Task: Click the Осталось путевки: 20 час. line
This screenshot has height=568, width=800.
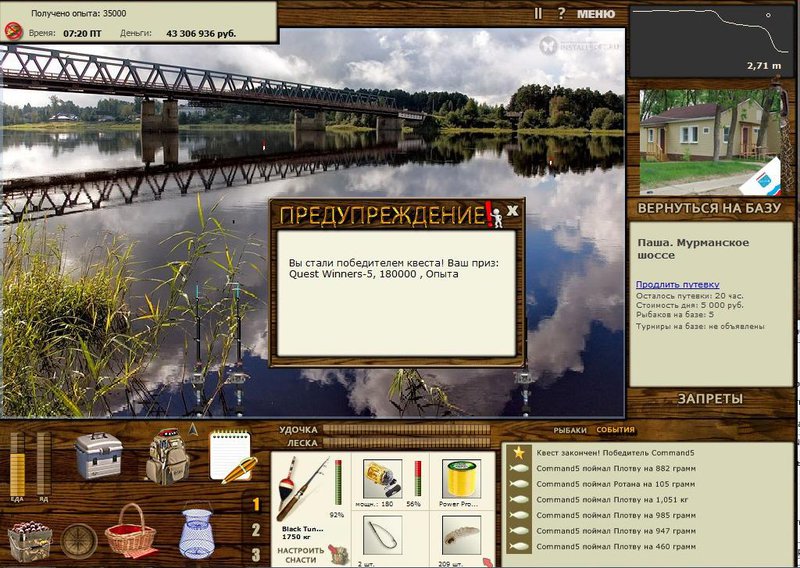Action: pyautogui.click(x=689, y=296)
